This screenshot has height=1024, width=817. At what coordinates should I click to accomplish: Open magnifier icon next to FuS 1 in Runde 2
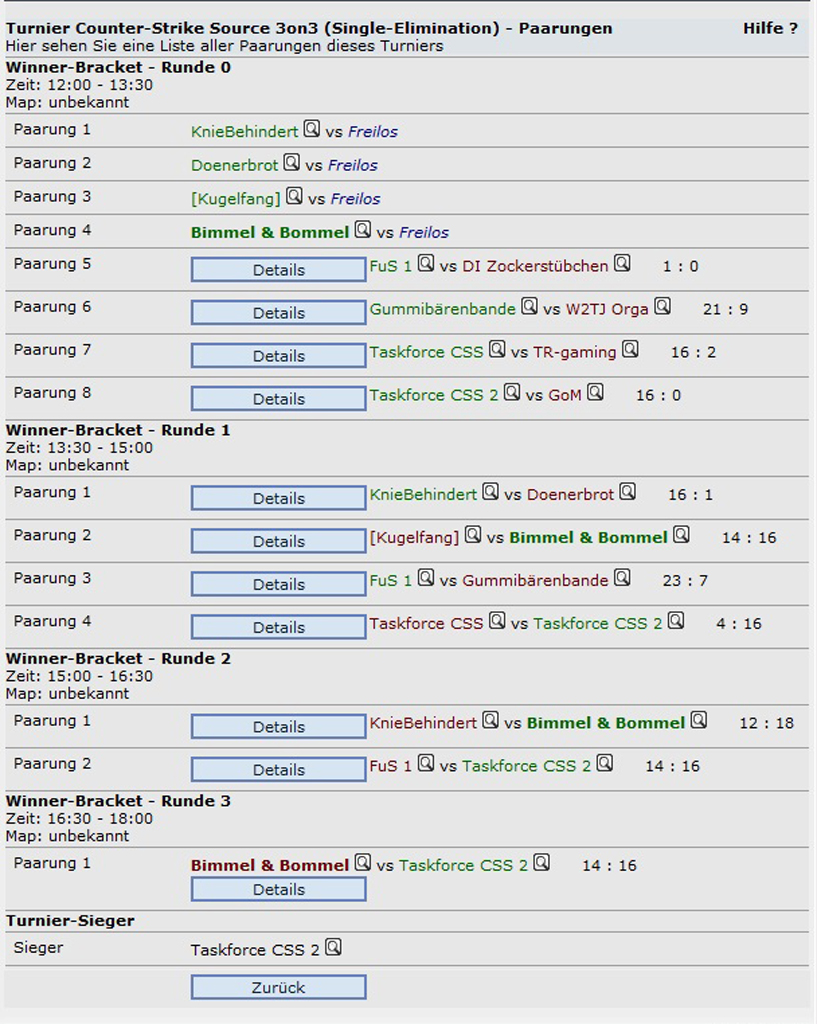426,763
